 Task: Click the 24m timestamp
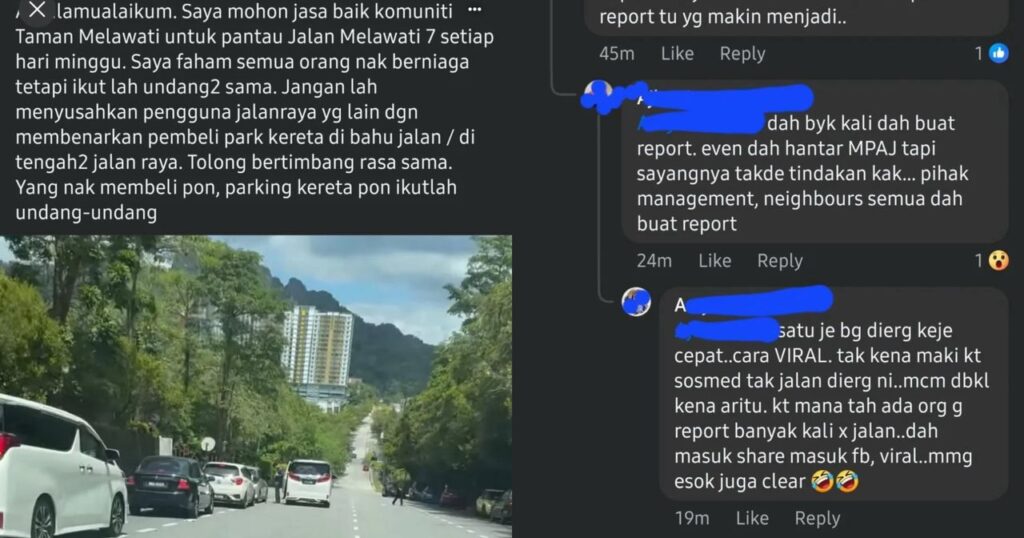(654, 261)
